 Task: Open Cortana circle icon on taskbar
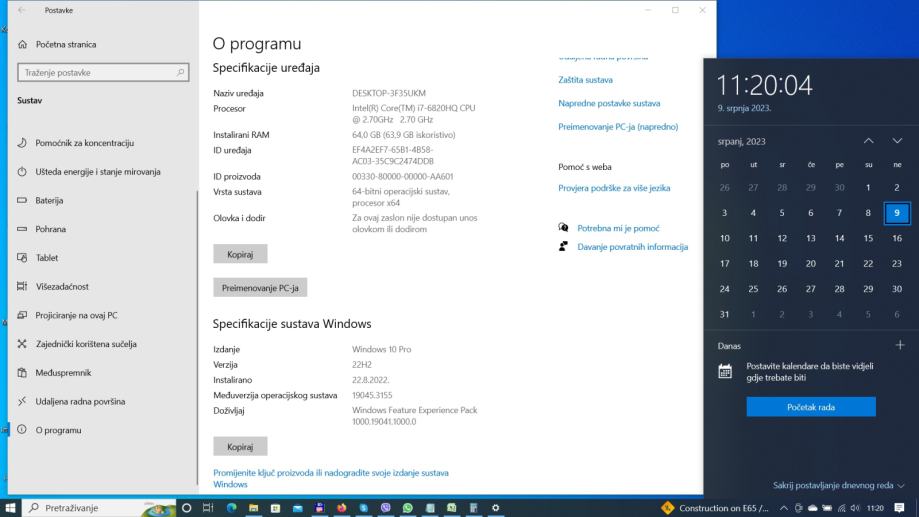point(186,508)
